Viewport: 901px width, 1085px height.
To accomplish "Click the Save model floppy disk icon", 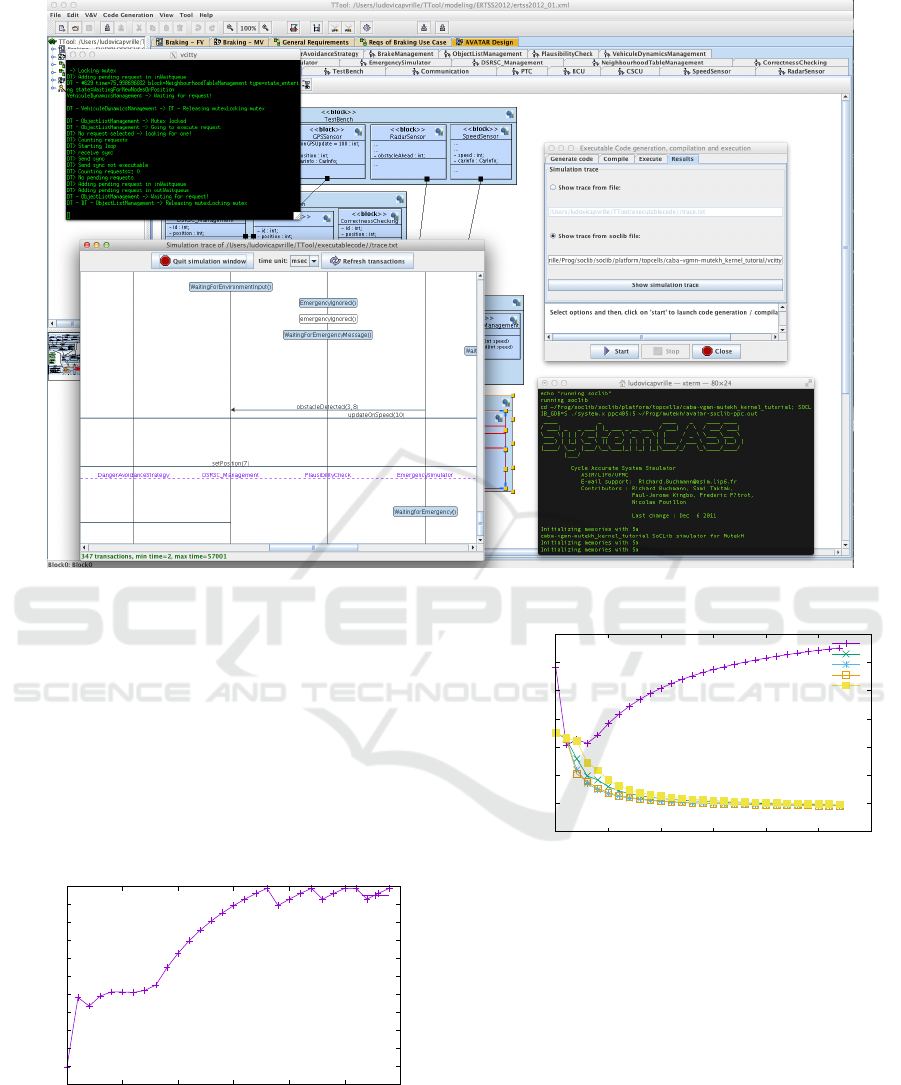I will 89,28.
